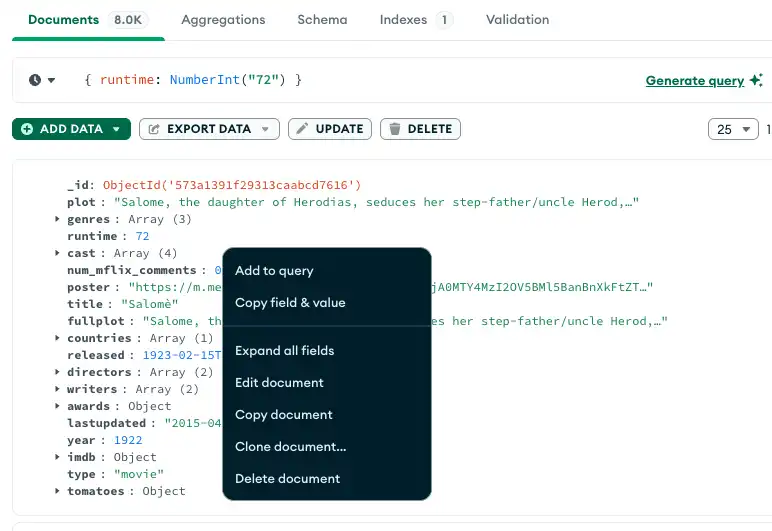
Task: Click the Generate query sparkle icon
Action: [755, 81]
